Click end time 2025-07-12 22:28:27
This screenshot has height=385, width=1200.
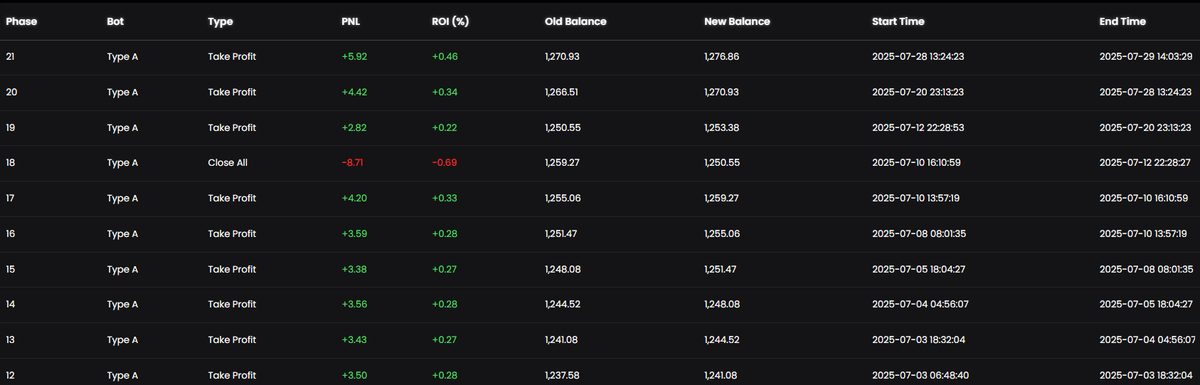coord(1145,163)
